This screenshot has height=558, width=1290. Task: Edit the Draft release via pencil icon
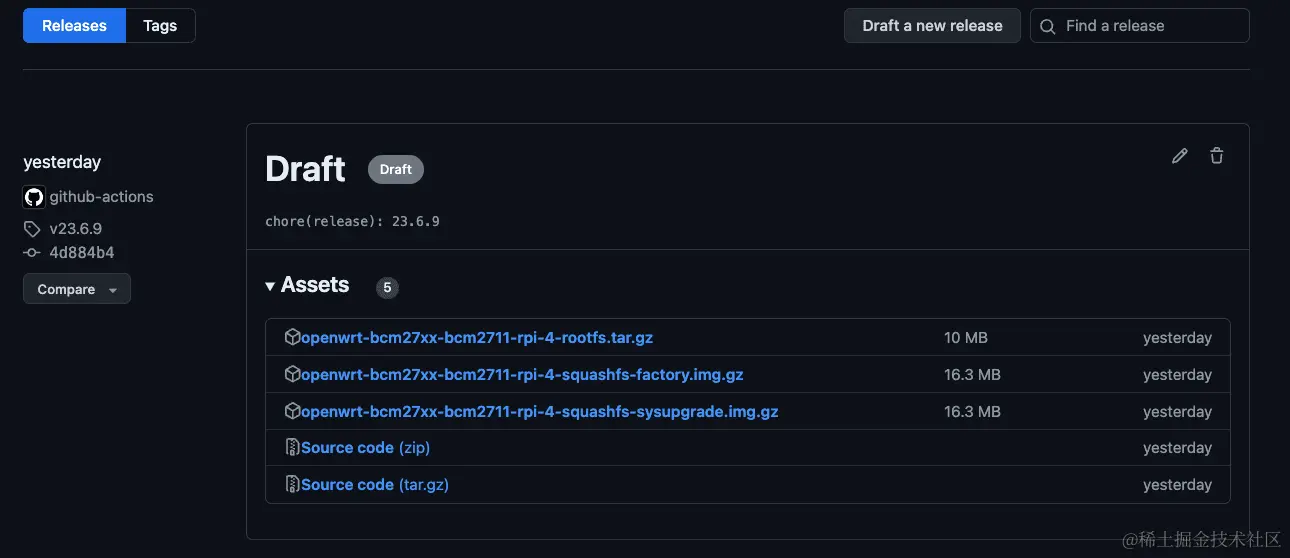[x=1180, y=156]
